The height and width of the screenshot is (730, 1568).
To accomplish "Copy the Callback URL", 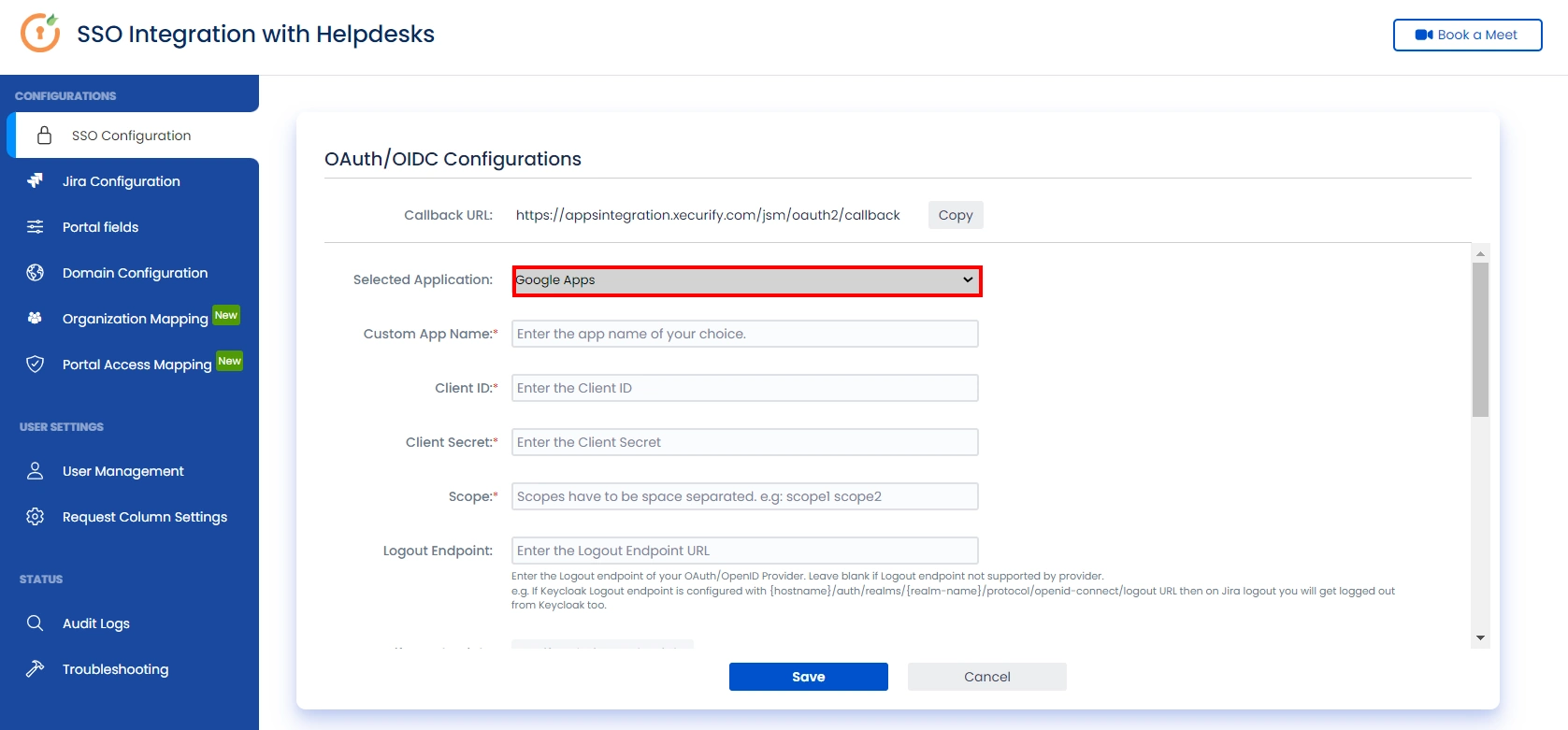I will pyautogui.click(x=956, y=215).
